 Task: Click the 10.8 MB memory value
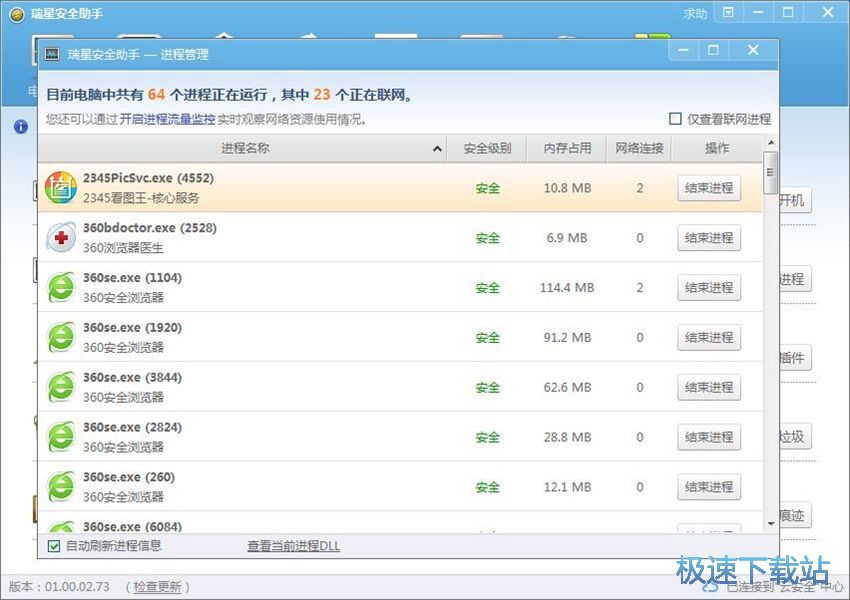pyautogui.click(x=567, y=188)
